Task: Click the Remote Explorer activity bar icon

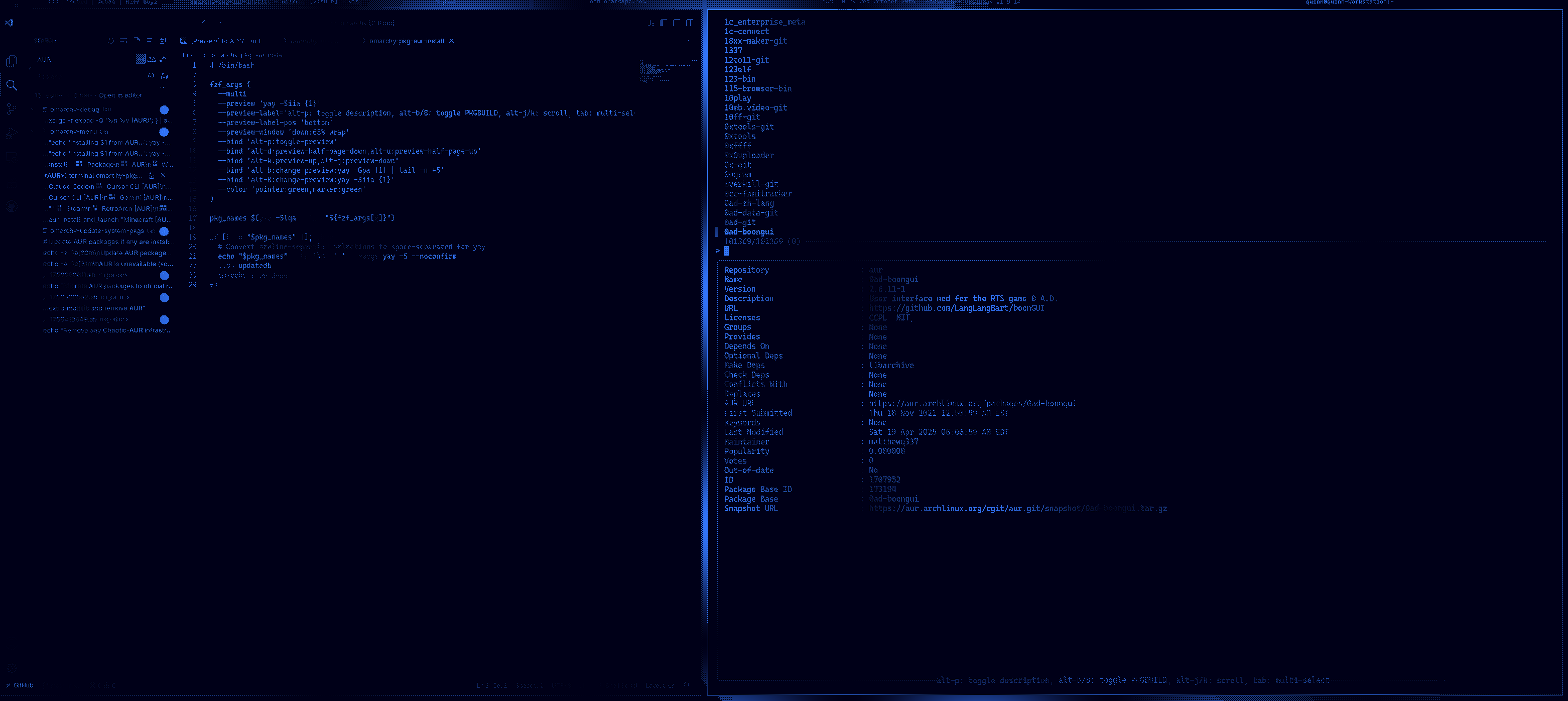Action: click(x=12, y=158)
